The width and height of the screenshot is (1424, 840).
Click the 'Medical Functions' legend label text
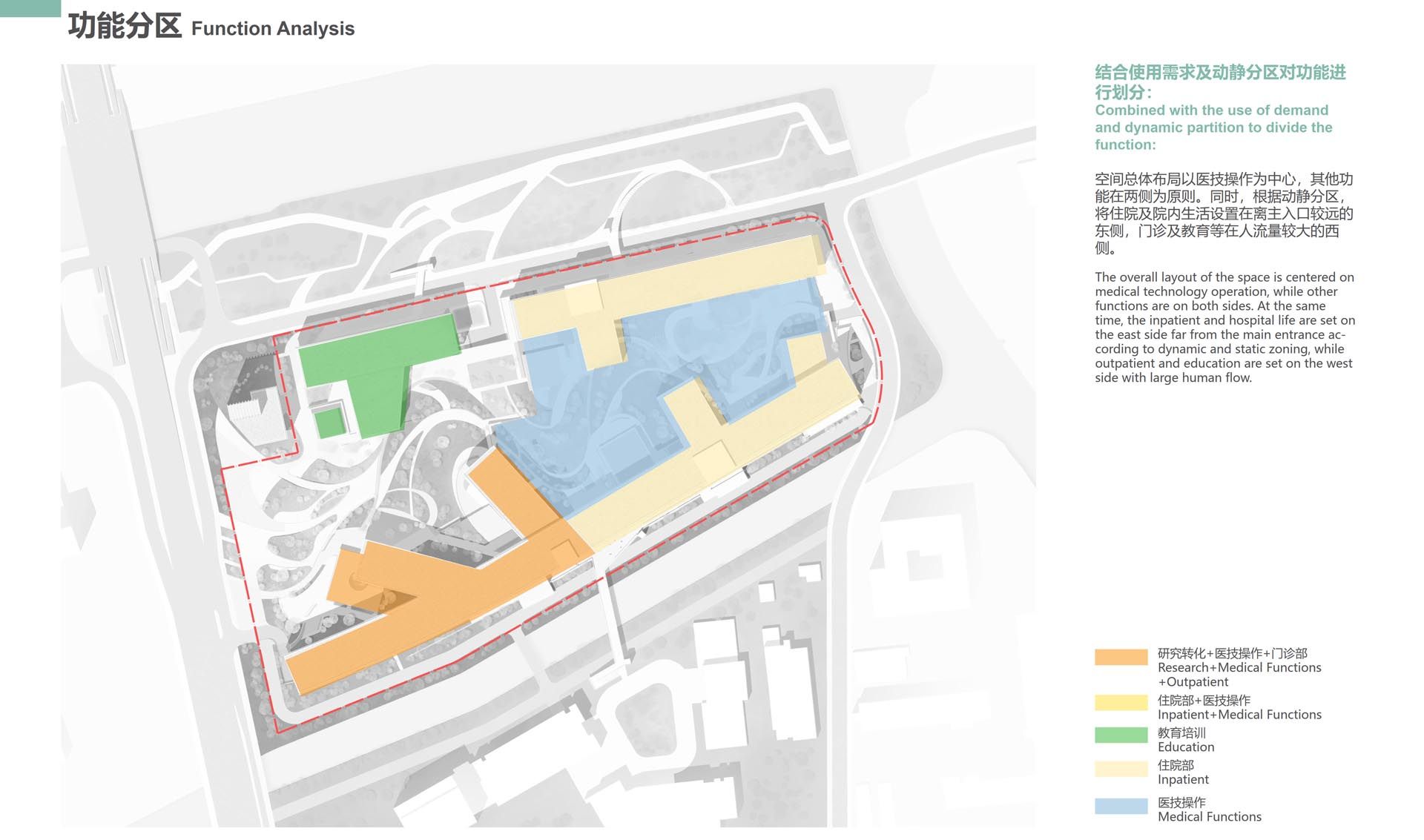[1209, 817]
